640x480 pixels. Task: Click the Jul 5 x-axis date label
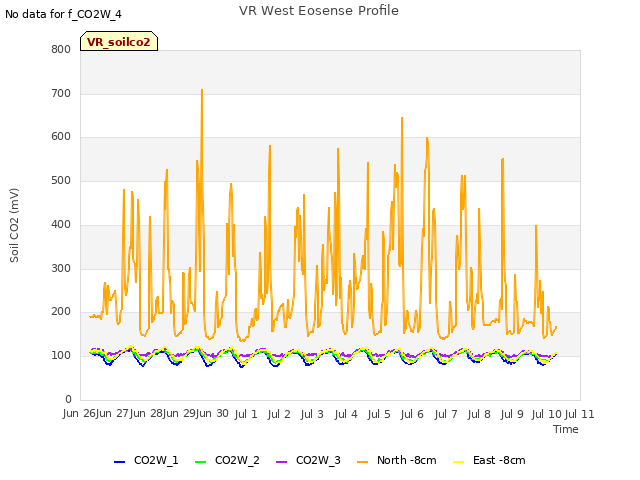[379, 414]
